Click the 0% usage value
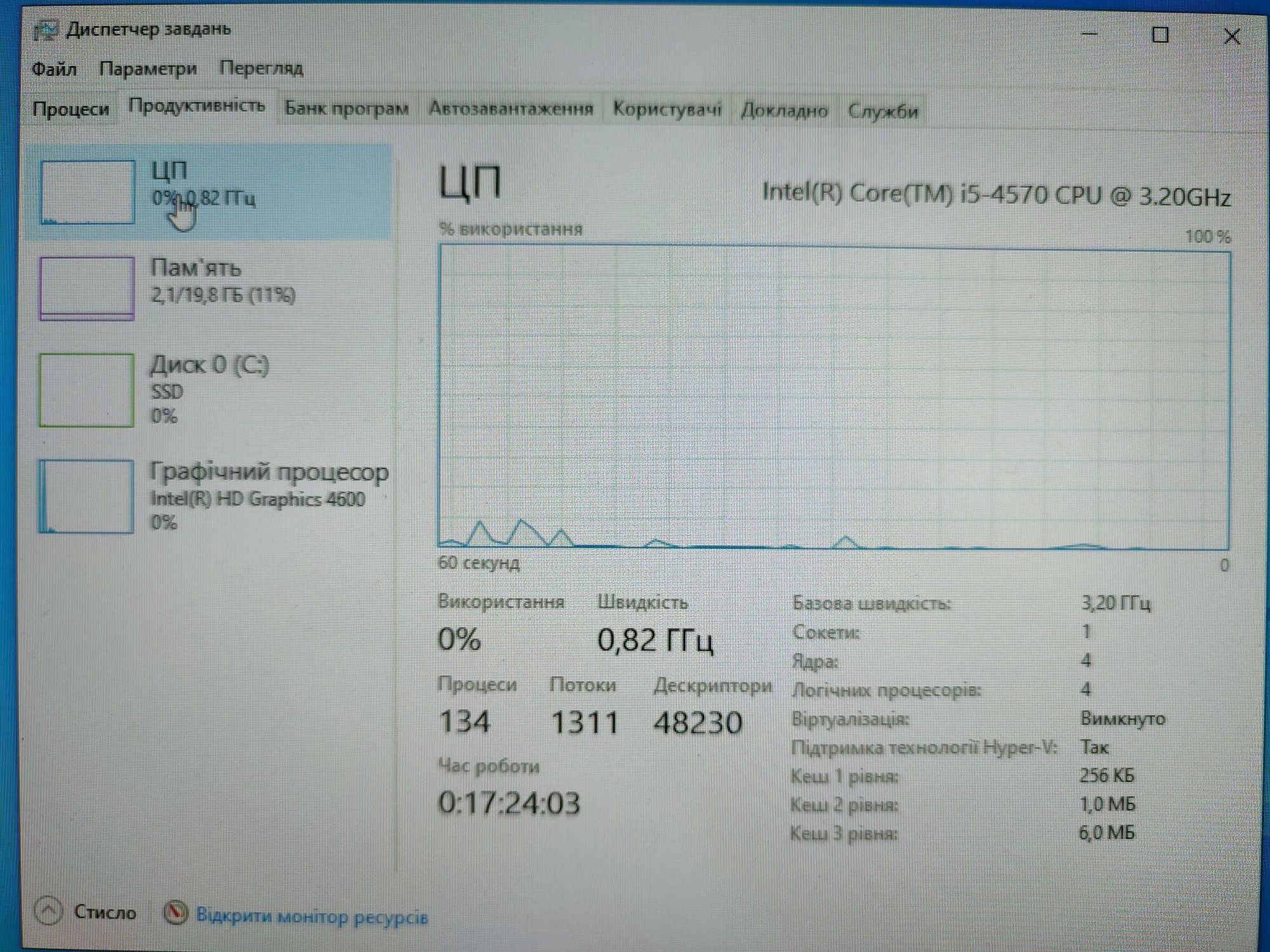Viewport: 1270px width, 952px height. pos(459,639)
